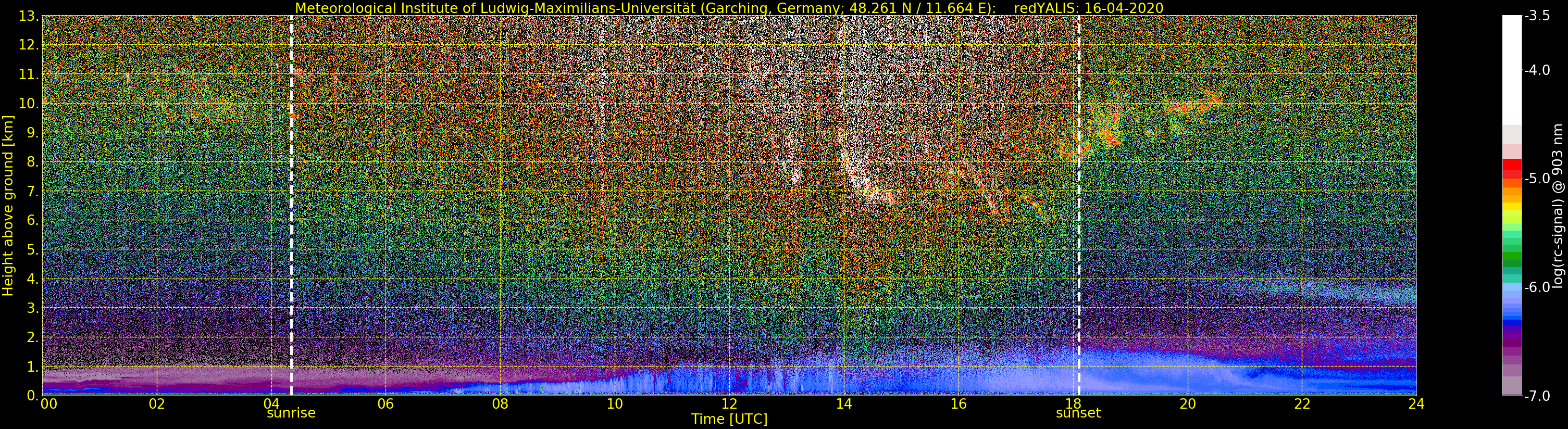Click the colorbar tick label '-4.0'
Viewport: 1568px width, 429px height.
pyautogui.click(x=1537, y=71)
